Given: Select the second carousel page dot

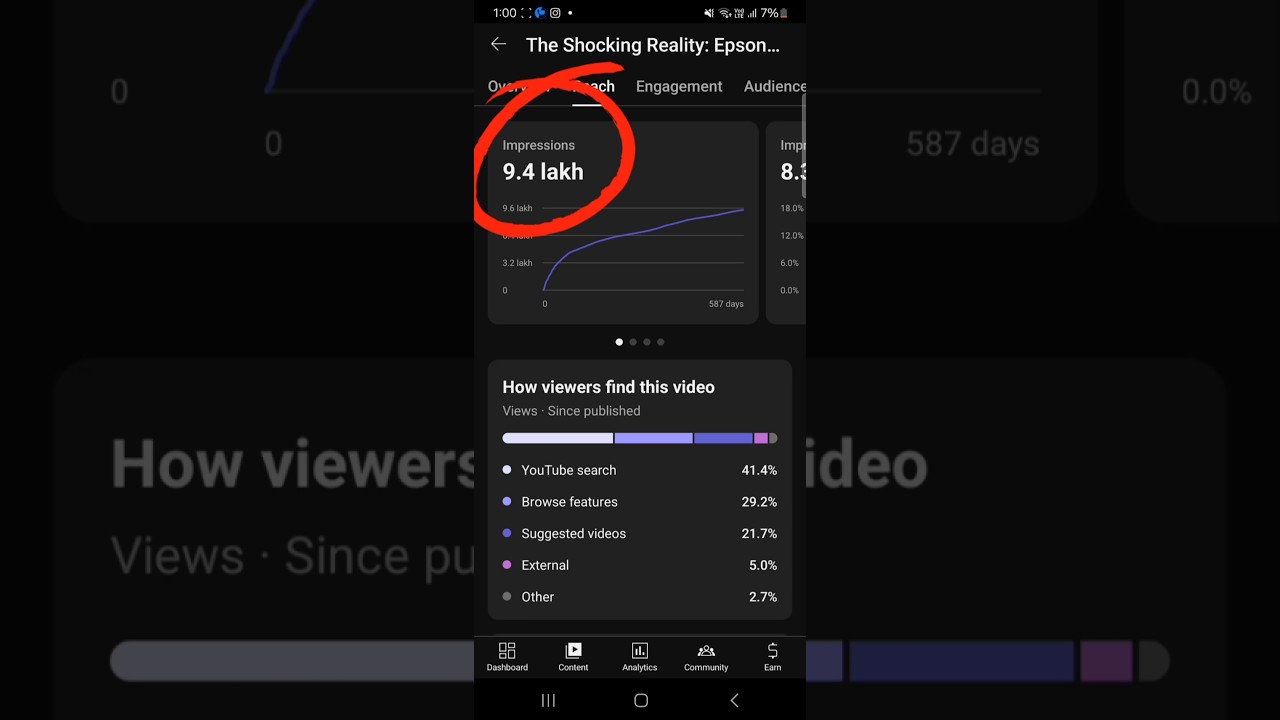Looking at the screenshot, I should [x=633, y=342].
